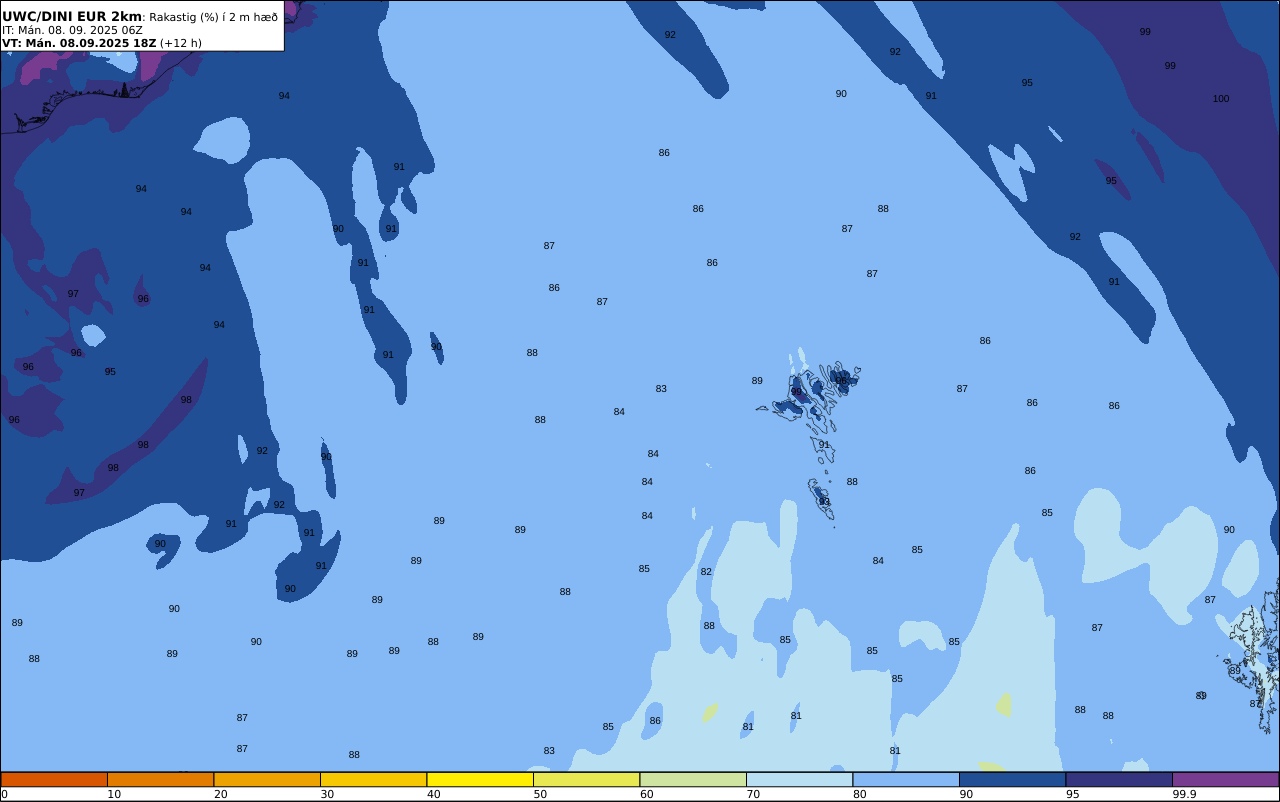The width and height of the screenshot is (1280, 802).
Task: Click the 'VT: Mán. 08.09.2025 18Z' line
Action: 79,43
